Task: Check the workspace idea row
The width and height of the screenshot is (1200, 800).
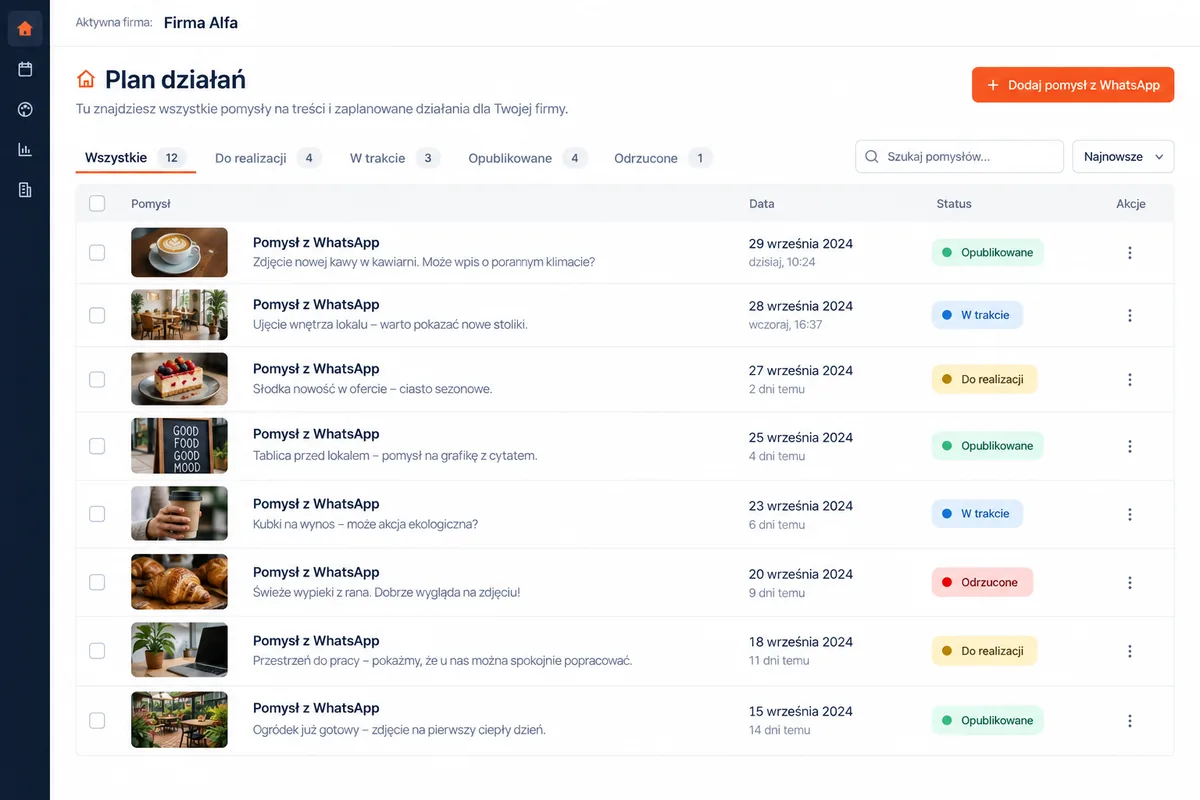Action: [x=97, y=651]
